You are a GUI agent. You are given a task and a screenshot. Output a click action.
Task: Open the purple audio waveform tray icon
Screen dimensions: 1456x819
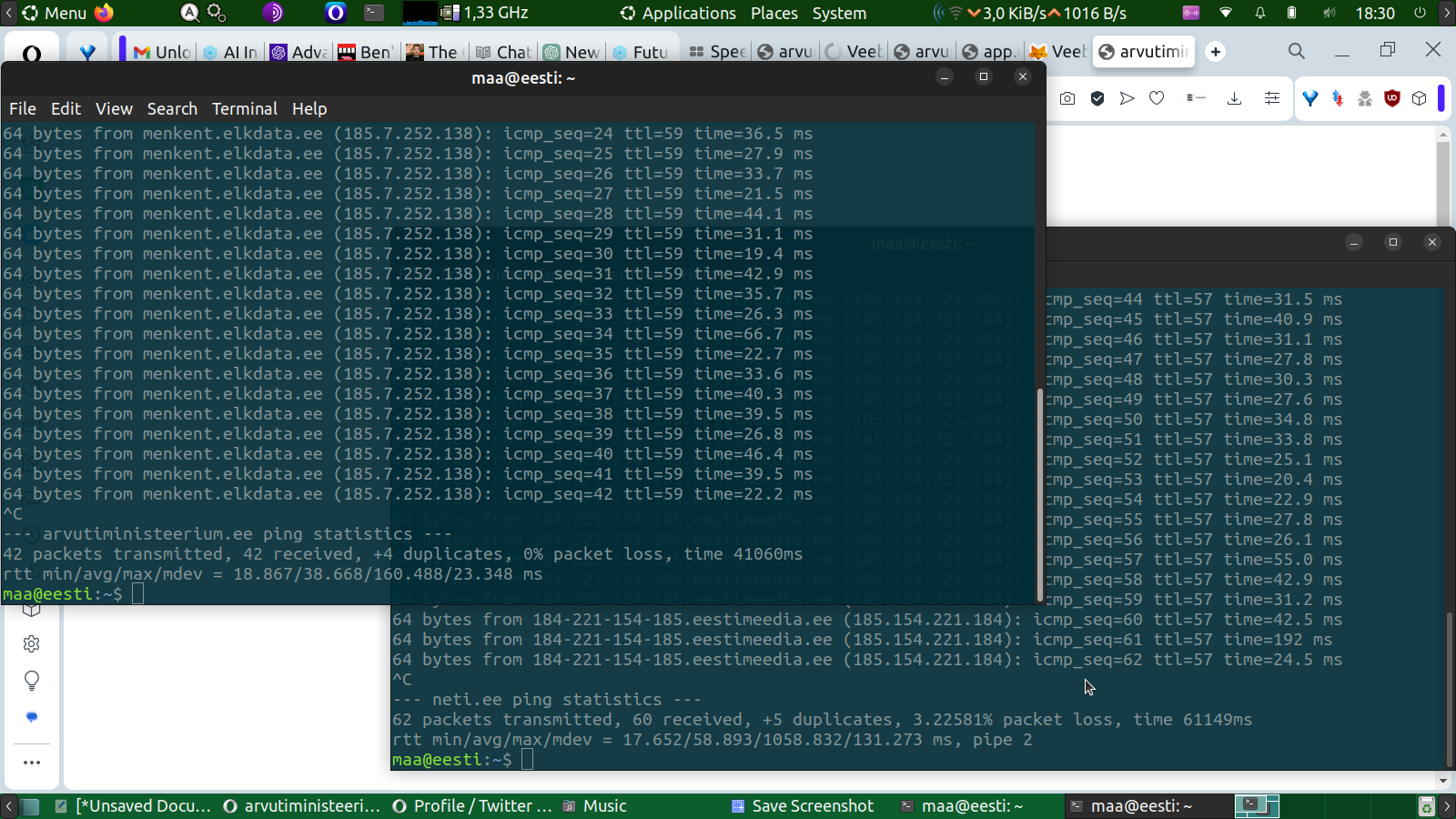coord(1190,13)
